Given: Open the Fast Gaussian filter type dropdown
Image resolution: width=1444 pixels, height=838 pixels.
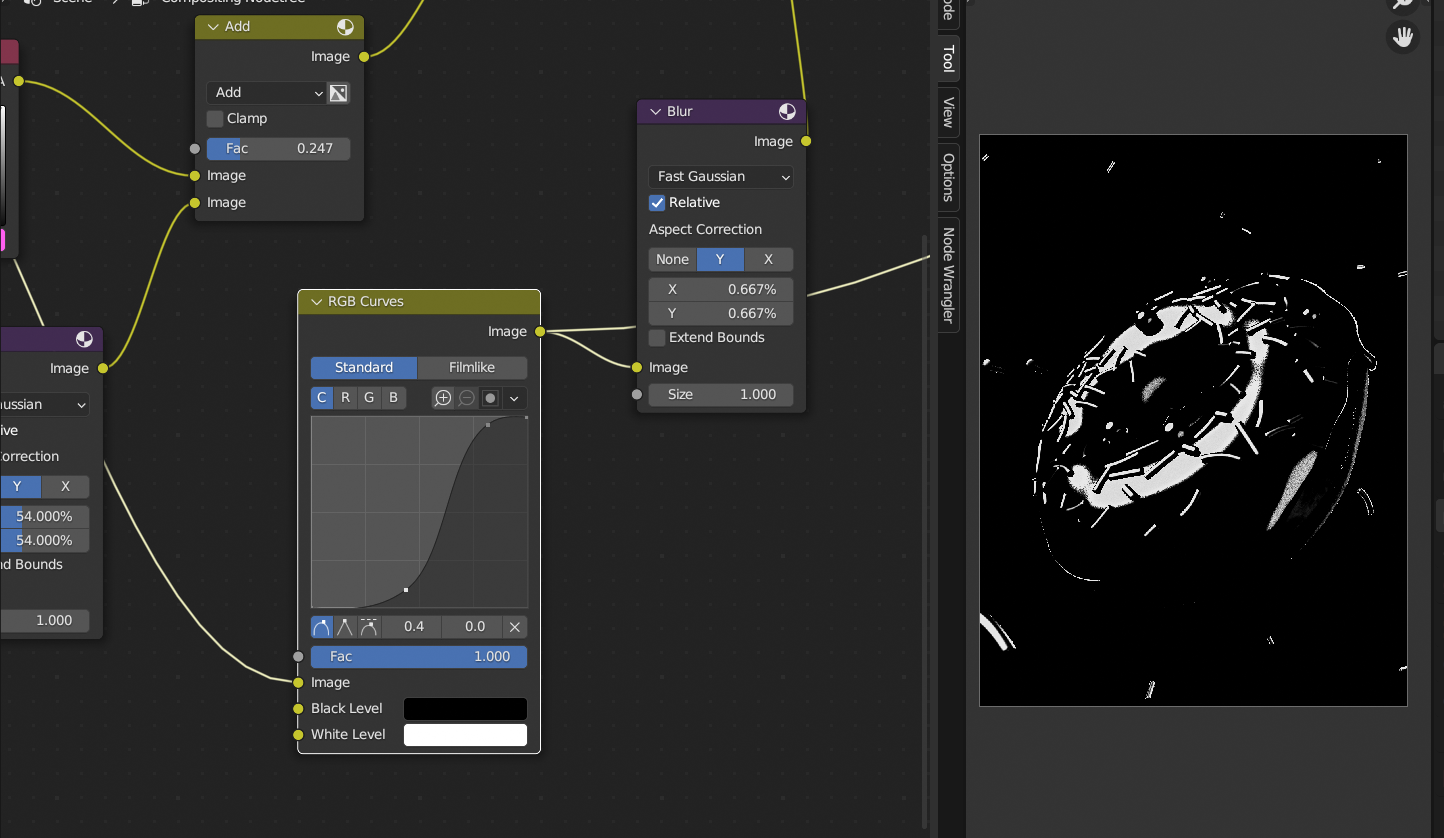Looking at the screenshot, I should point(721,177).
